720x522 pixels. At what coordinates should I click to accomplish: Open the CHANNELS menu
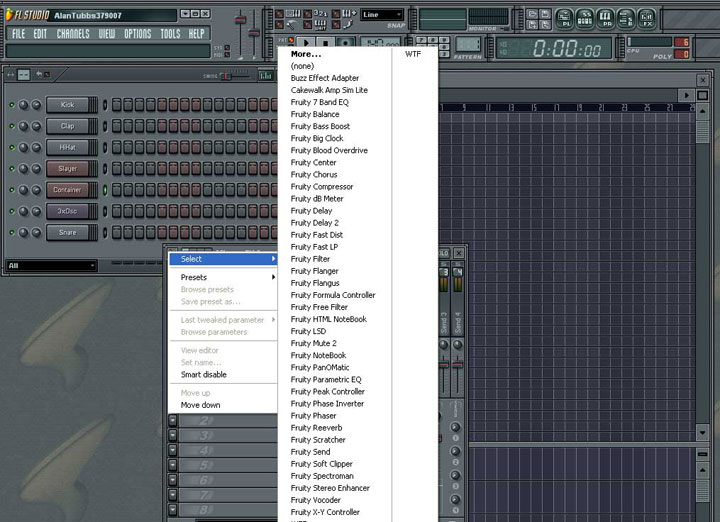pyautogui.click(x=73, y=34)
